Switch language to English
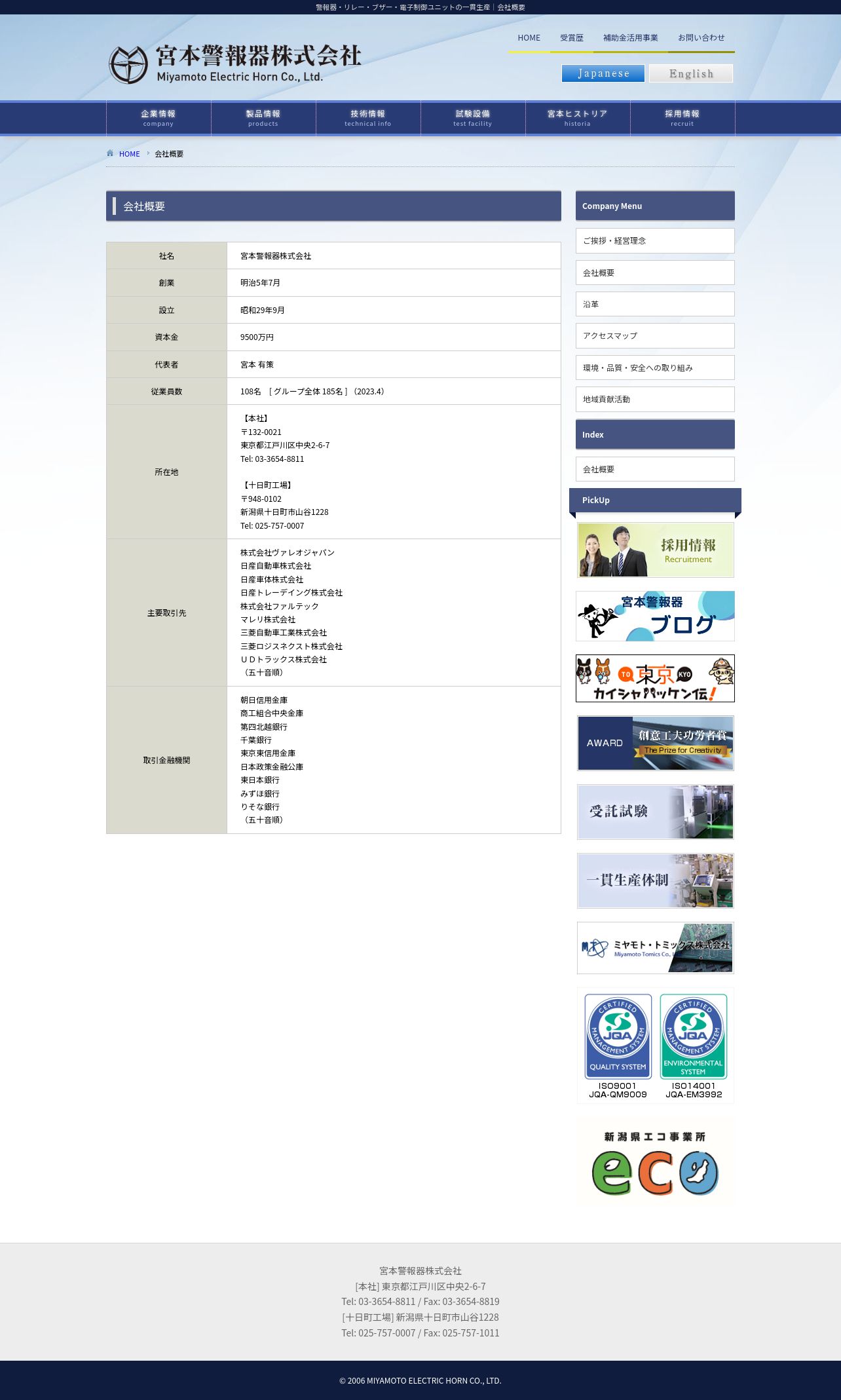Screen dimensions: 841x1400 (691, 73)
